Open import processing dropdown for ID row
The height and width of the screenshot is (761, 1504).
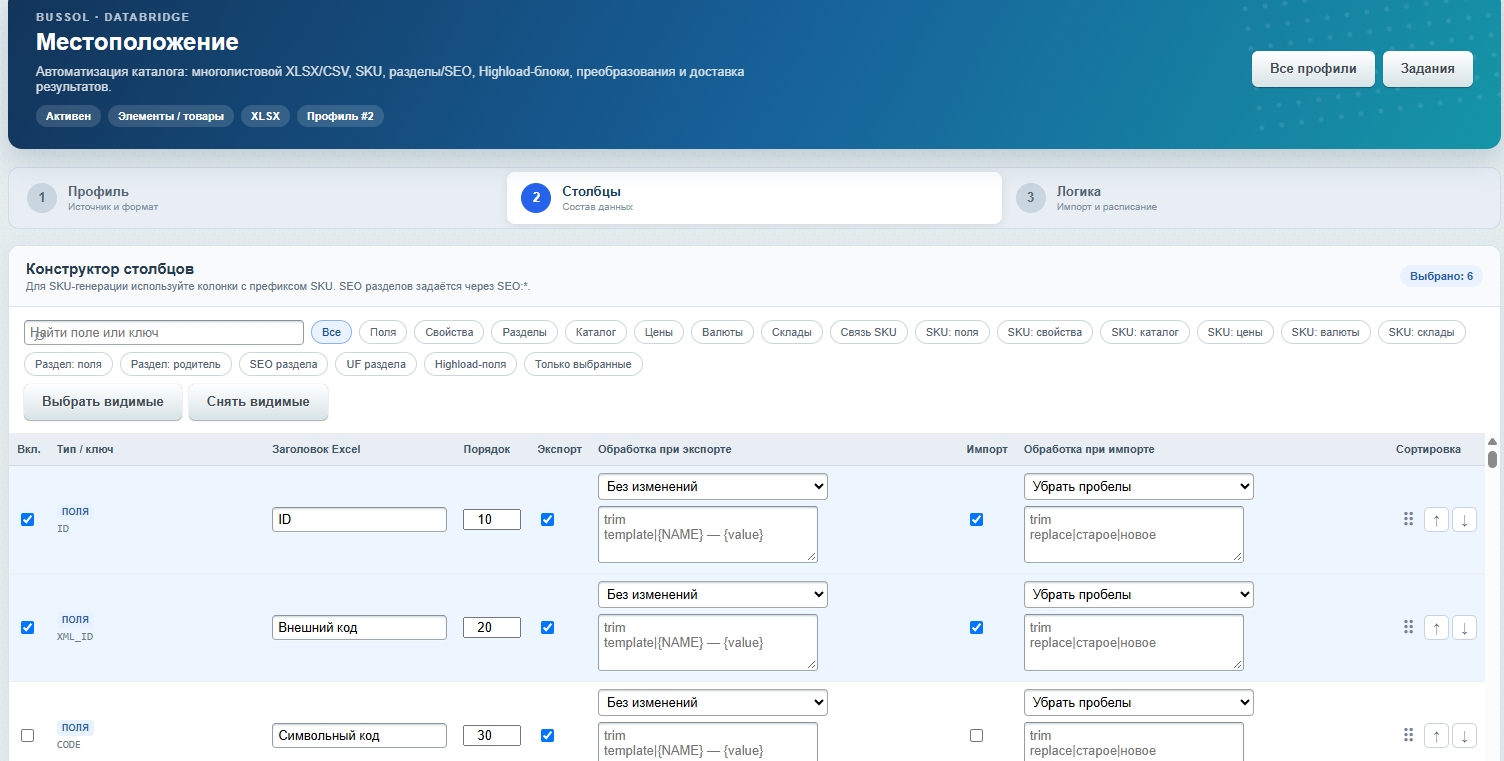coord(1139,486)
